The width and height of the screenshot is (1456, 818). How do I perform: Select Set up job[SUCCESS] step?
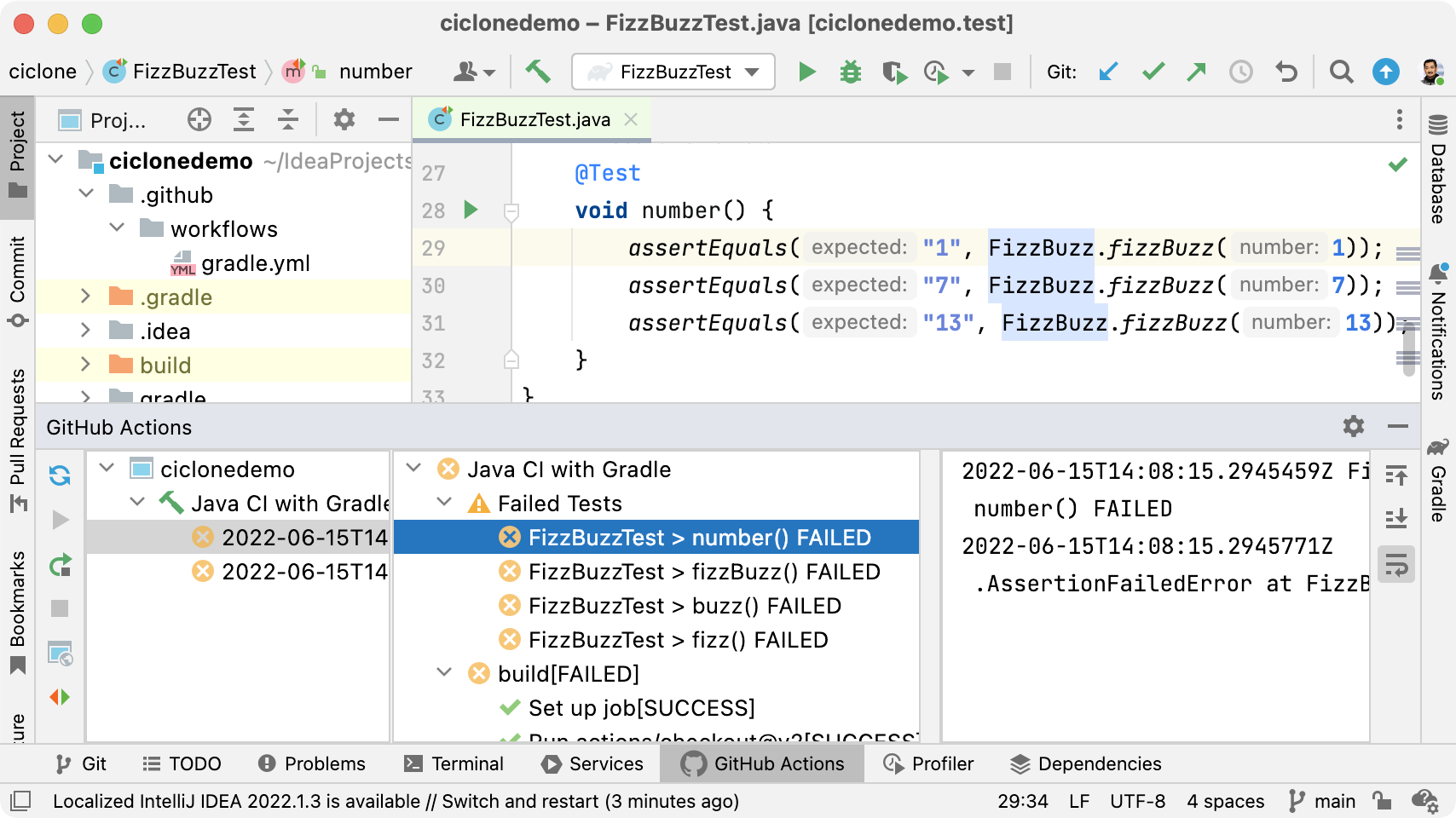tap(656, 708)
